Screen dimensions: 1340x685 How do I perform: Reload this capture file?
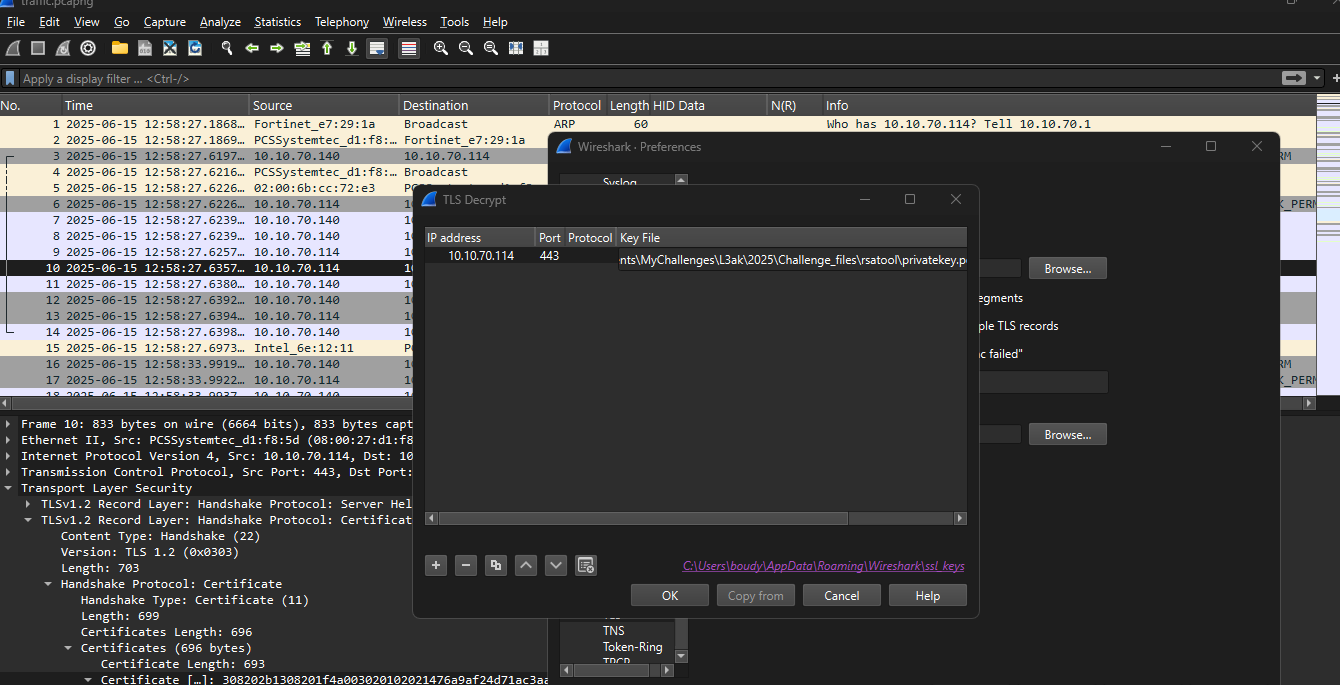(x=195, y=48)
